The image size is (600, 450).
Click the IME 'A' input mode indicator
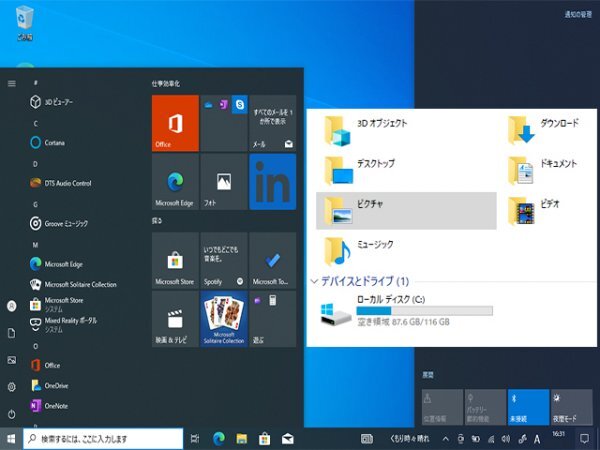tap(537, 439)
